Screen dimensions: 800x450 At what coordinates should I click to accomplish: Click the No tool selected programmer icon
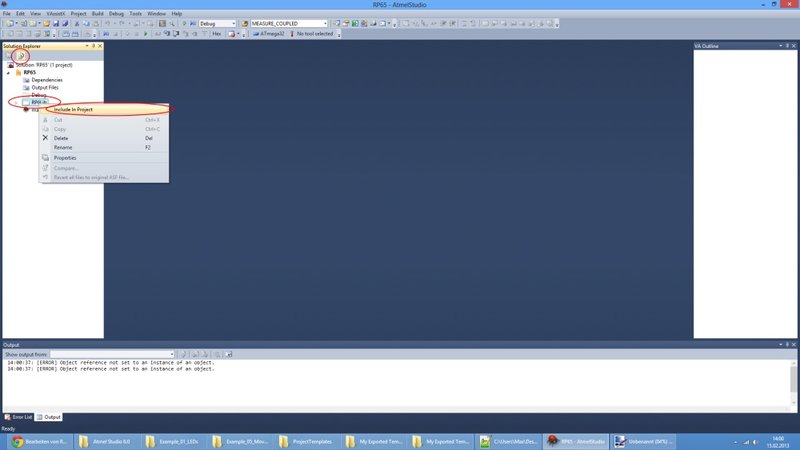click(291, 34)
